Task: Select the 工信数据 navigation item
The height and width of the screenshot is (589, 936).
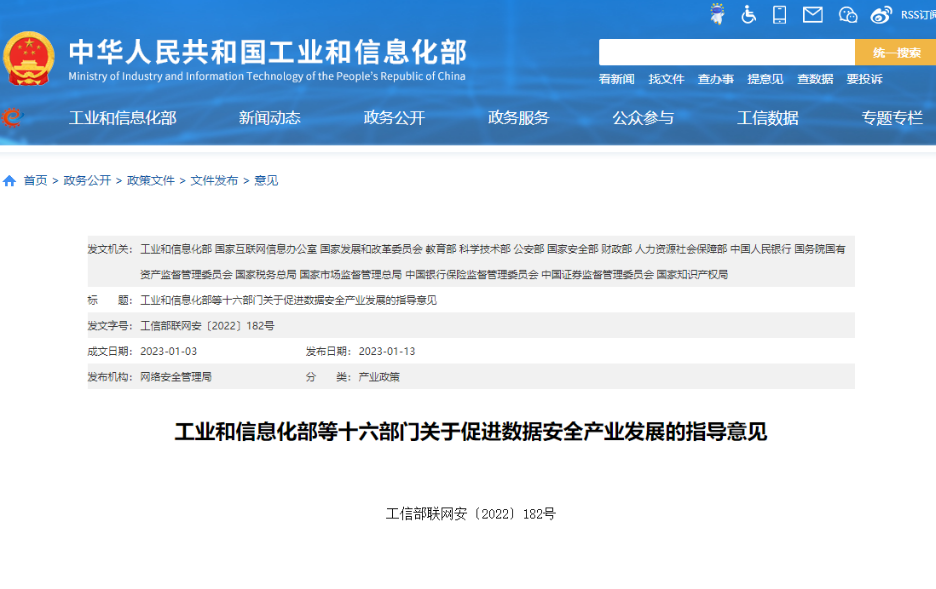Action: [767, 118]
